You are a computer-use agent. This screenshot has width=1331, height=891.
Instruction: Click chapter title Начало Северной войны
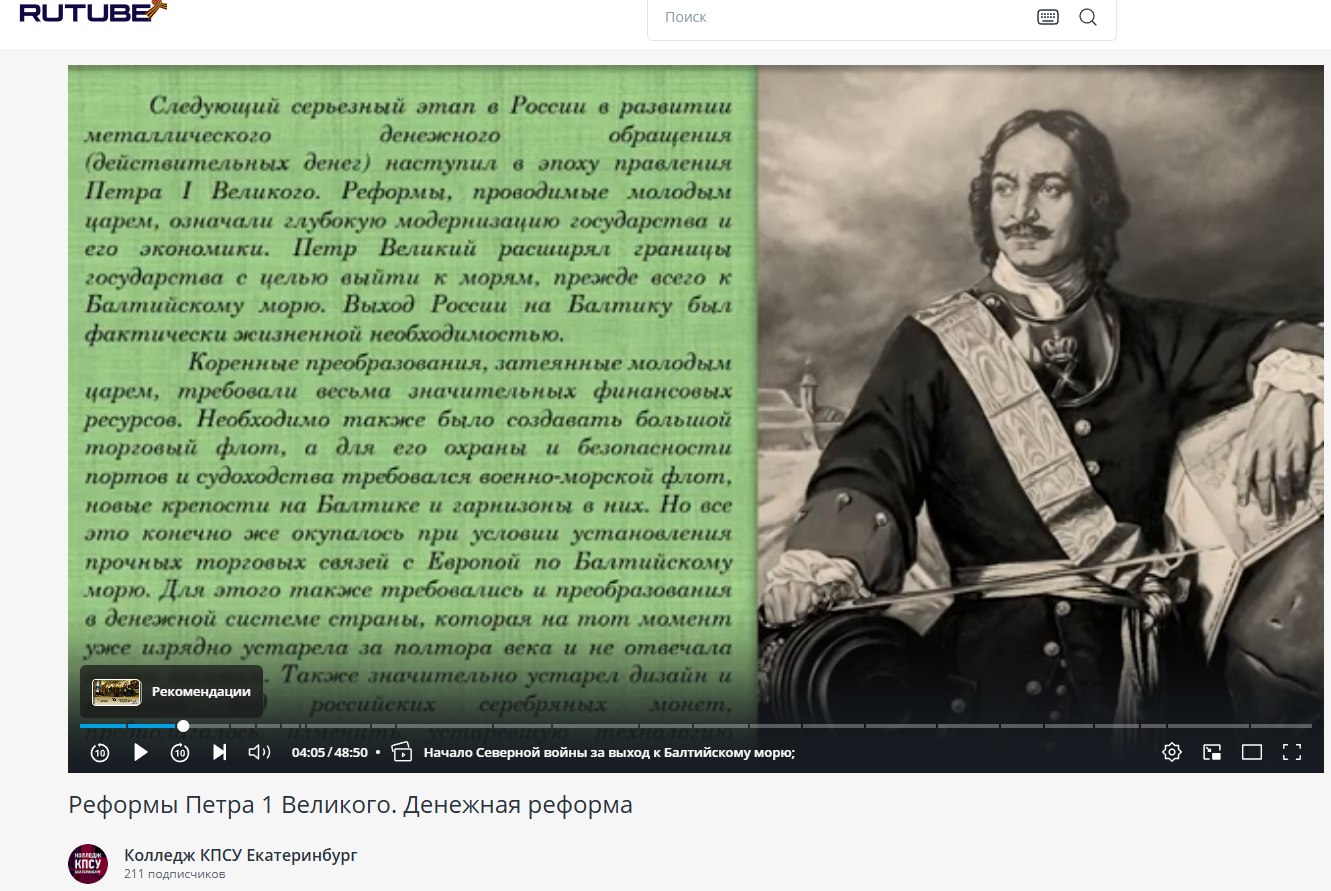coord(609,752)
